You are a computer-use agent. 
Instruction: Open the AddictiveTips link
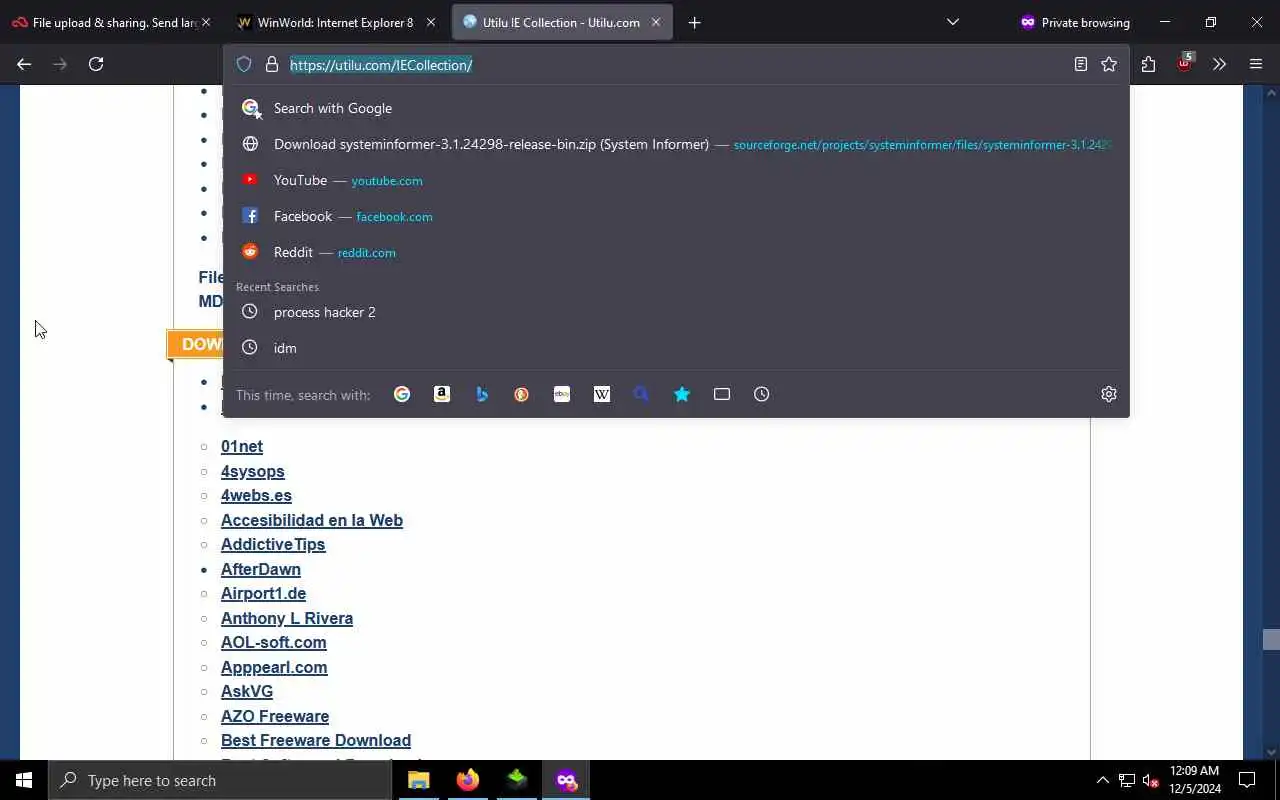pyautogui.click(x=273, y=544)
